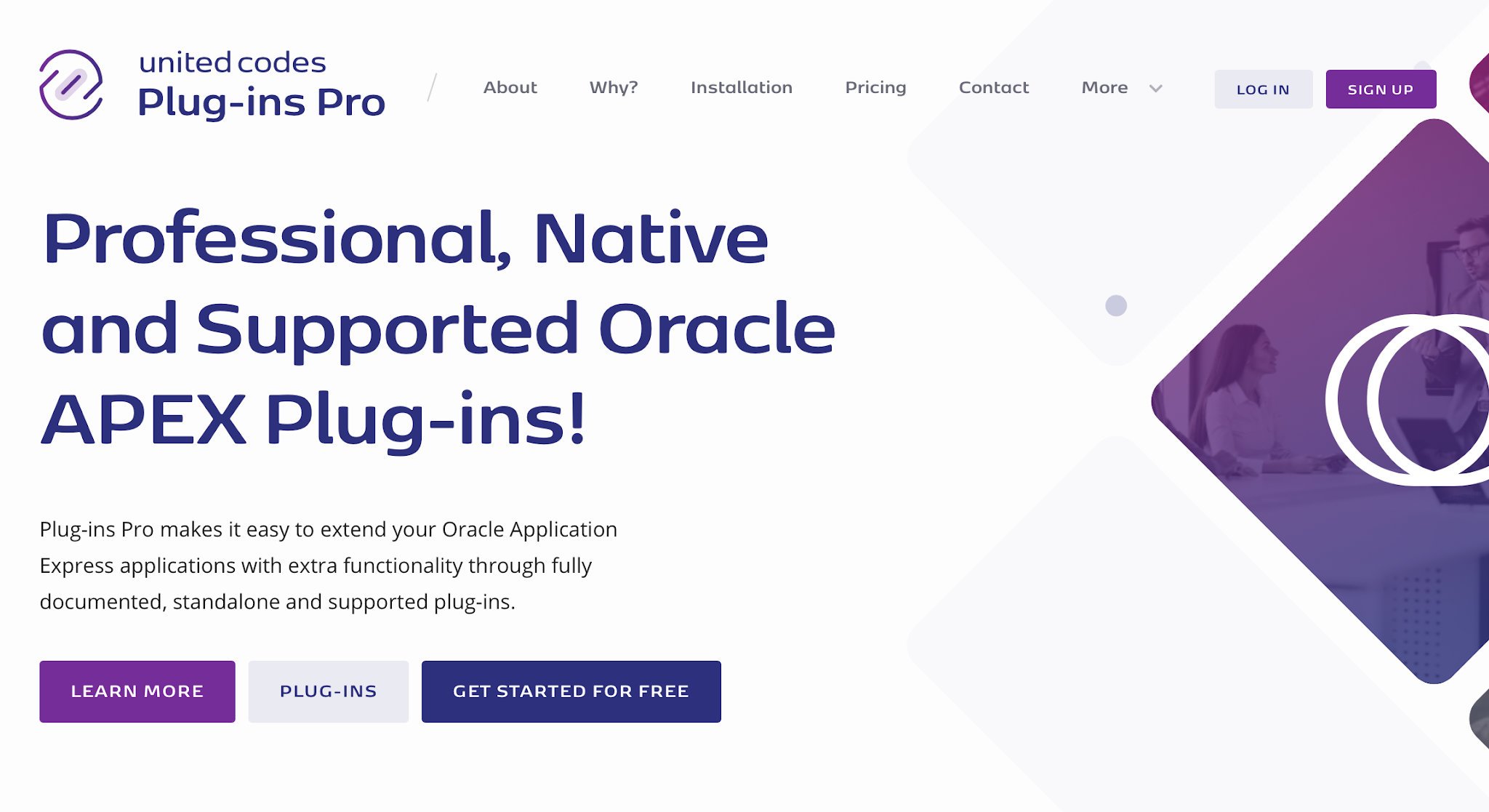Open the About page
This screenshot has width=1489, height=812.
point(510,87)
